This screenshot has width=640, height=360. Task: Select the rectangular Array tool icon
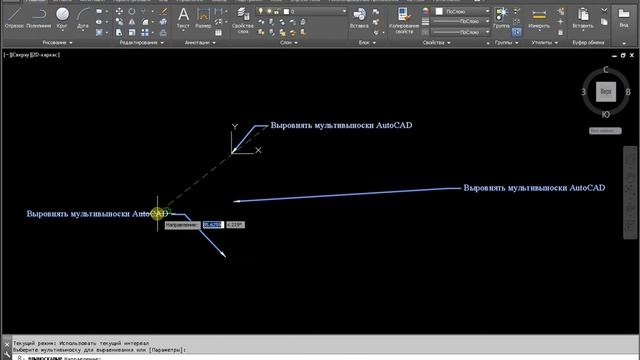click(145, 32)
